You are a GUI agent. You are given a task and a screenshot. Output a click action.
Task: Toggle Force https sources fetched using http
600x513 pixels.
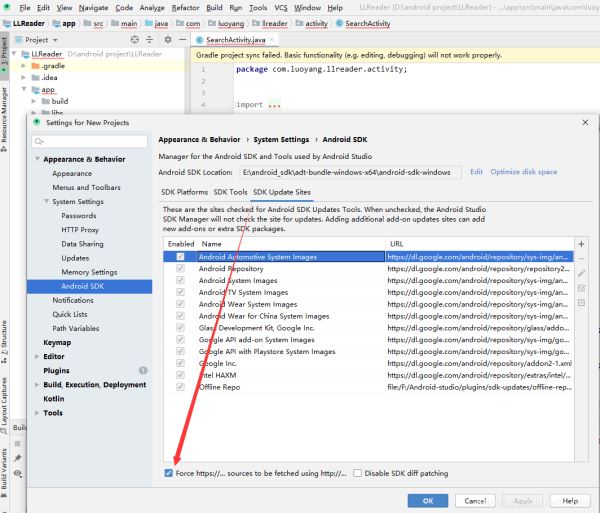pyautogui.click(x=168, y=473)
